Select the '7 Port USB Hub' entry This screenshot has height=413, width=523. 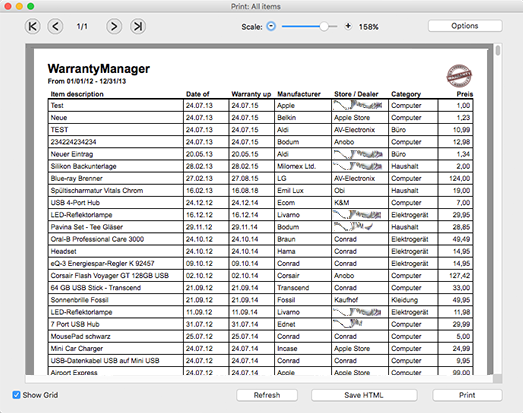[x=116, y=324]
